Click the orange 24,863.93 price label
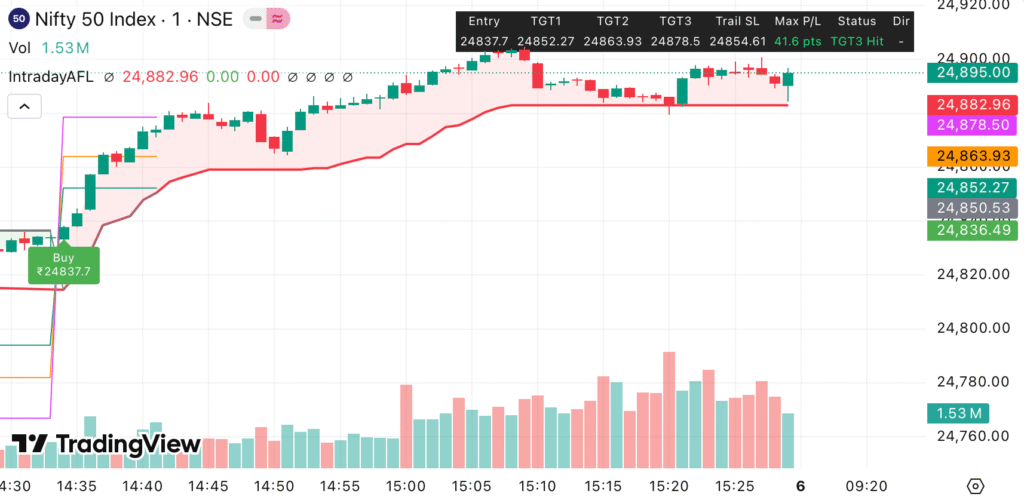The height and width of the screenshot is (497, 1024). point(972,156)
